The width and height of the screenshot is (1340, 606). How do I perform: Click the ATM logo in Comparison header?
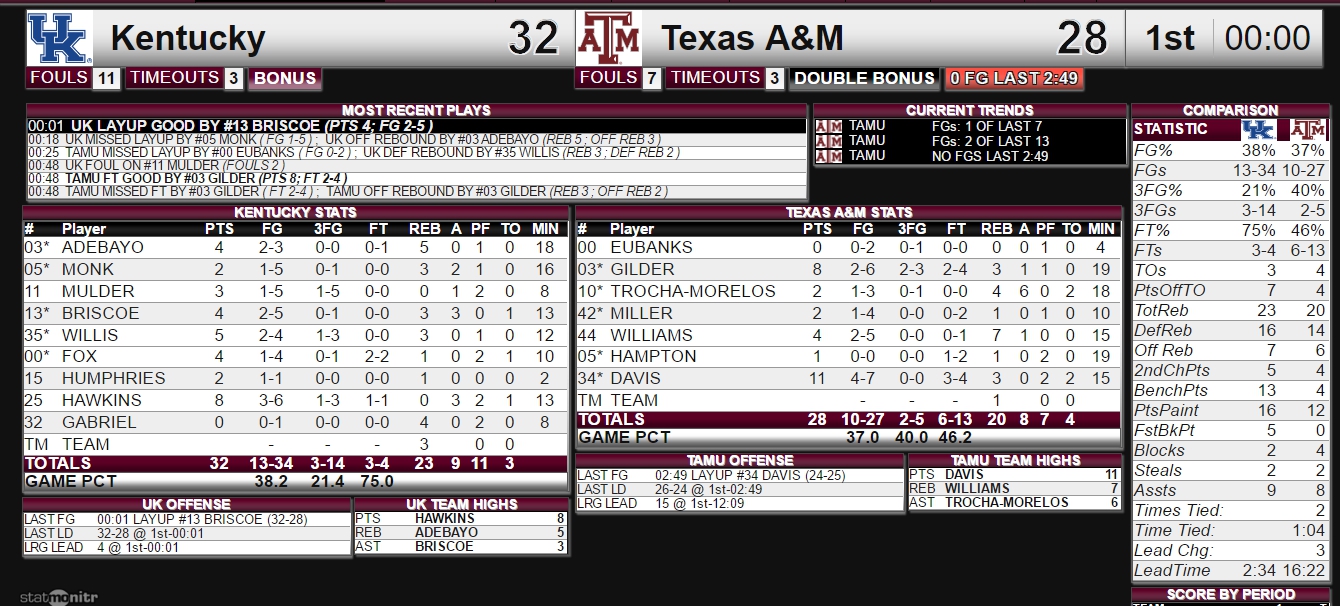pyautogui.click(x=1306, y=129)
